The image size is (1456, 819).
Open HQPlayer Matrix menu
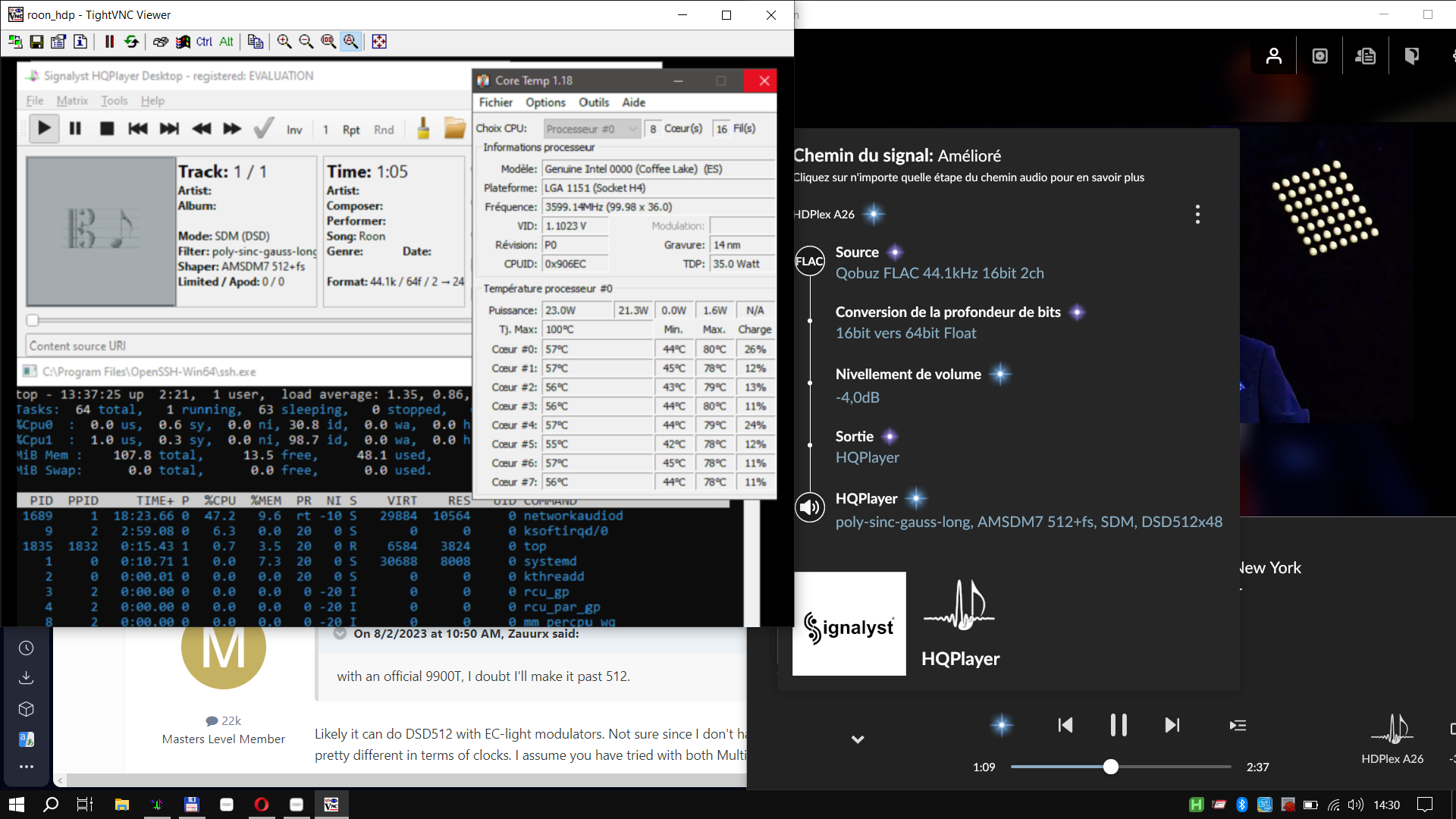[x=72, y=101]
